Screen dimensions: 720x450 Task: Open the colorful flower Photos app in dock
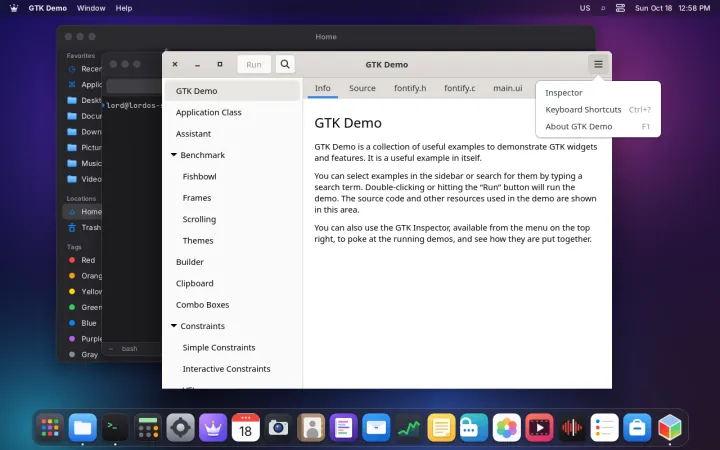click(x=506, y=428)
